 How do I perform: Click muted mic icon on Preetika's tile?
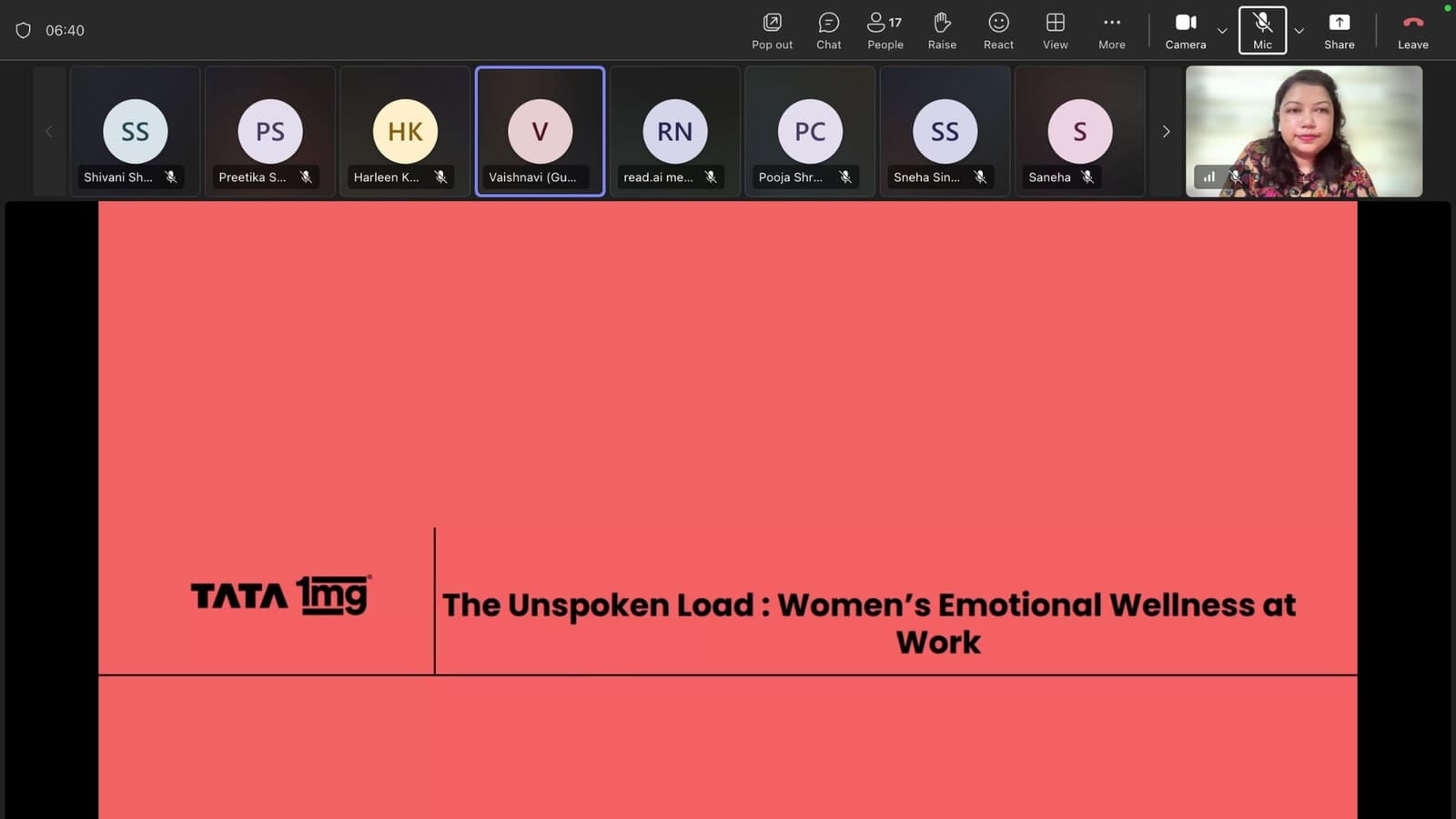click(x=306, y=177)
